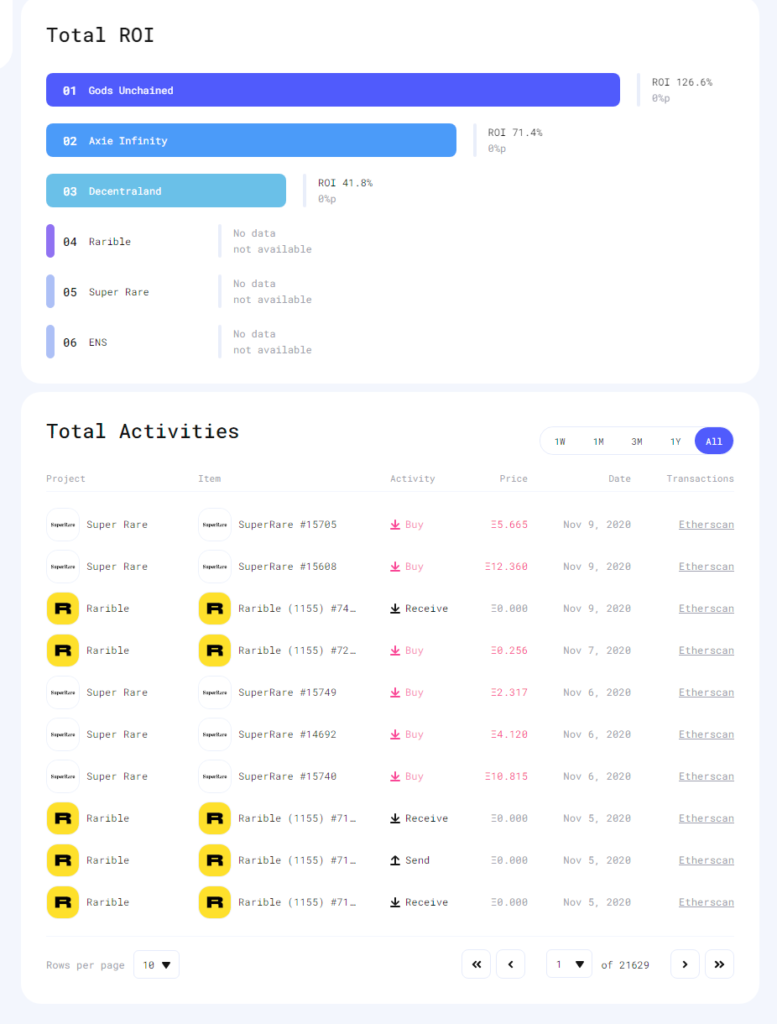Click the price ≡0.256
The width and height of the screenshot is (777, 1024).
coord(509,650)
